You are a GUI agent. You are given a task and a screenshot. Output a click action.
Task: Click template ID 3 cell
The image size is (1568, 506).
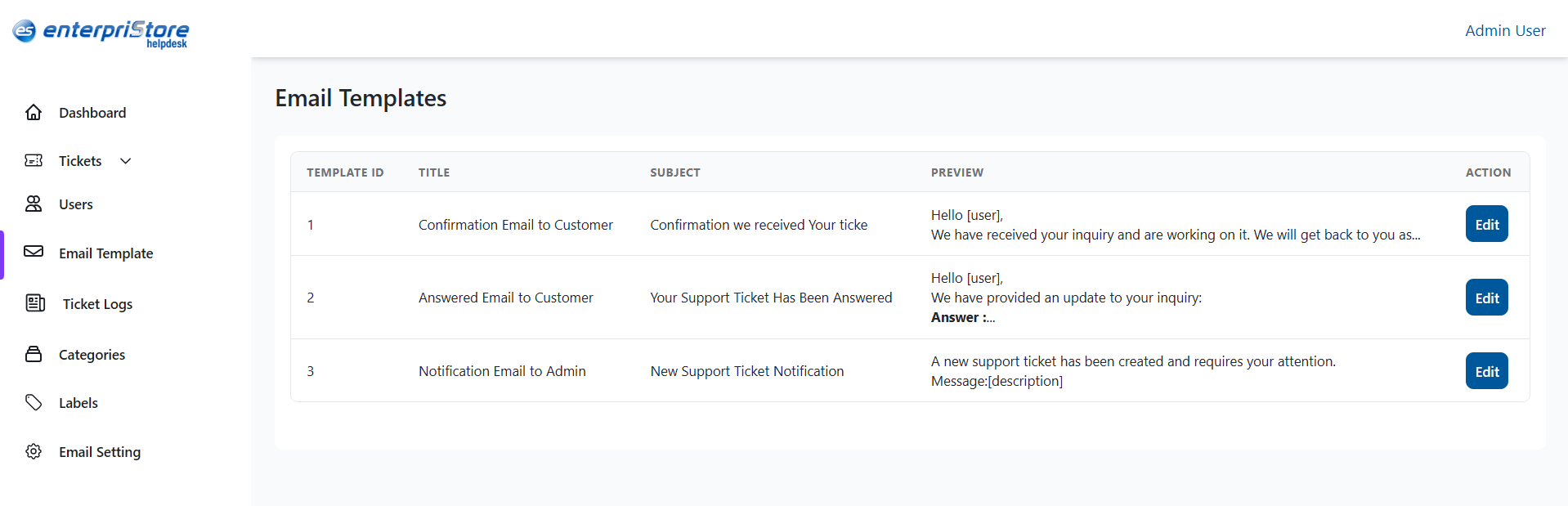pyautogui.click(x=311, y=371)
